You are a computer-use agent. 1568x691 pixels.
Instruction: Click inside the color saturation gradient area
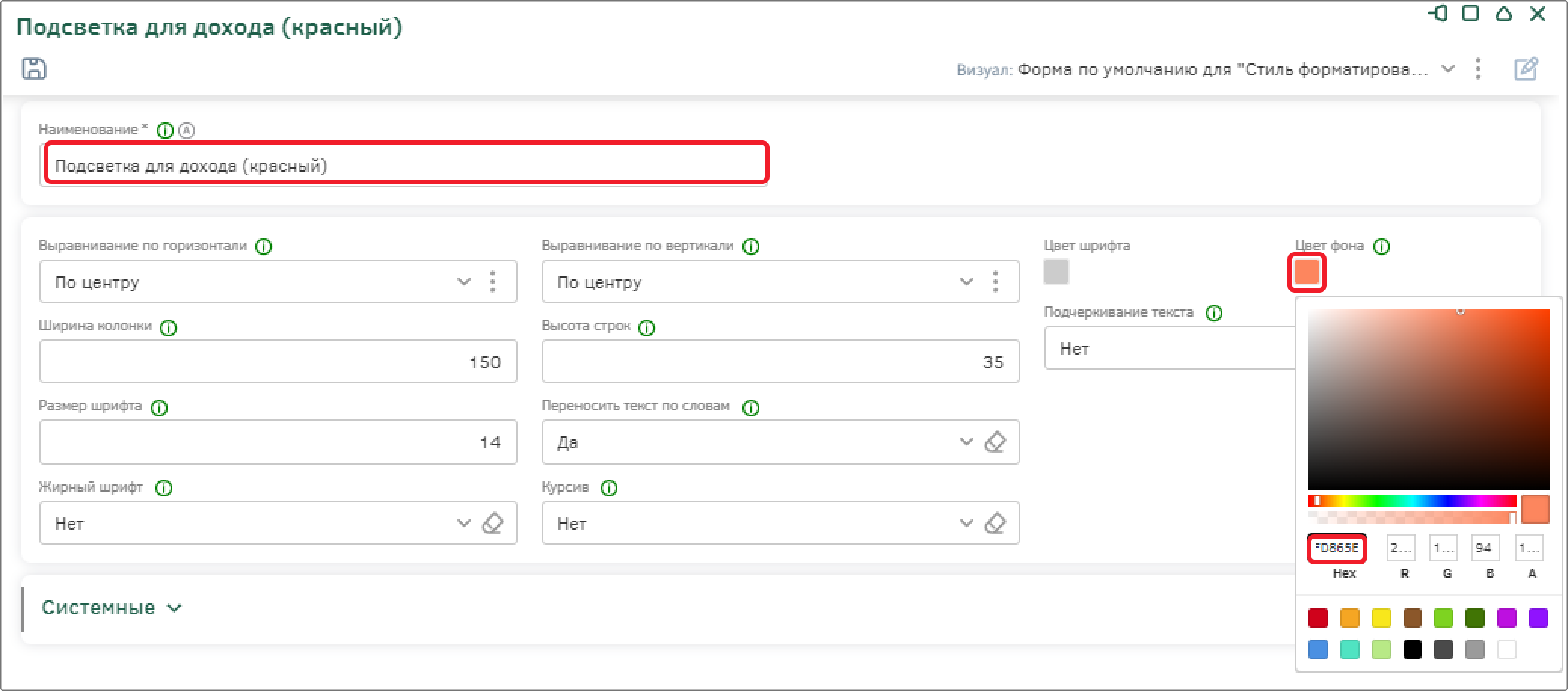pyautogui.click(x=1429, y=400)
